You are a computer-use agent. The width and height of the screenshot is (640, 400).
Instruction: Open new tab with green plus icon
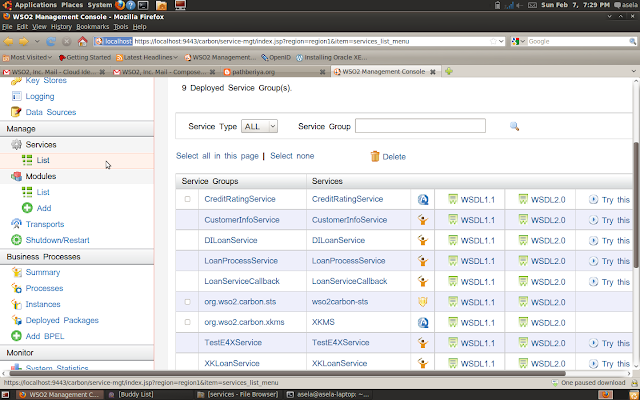pos(449,71)
